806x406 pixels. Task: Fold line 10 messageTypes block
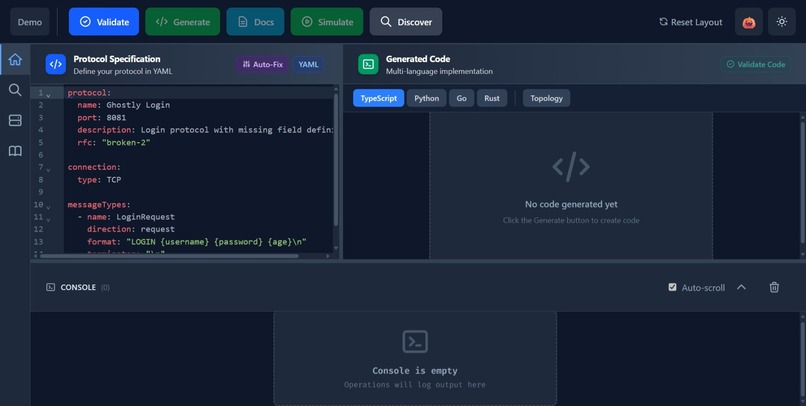48,207
